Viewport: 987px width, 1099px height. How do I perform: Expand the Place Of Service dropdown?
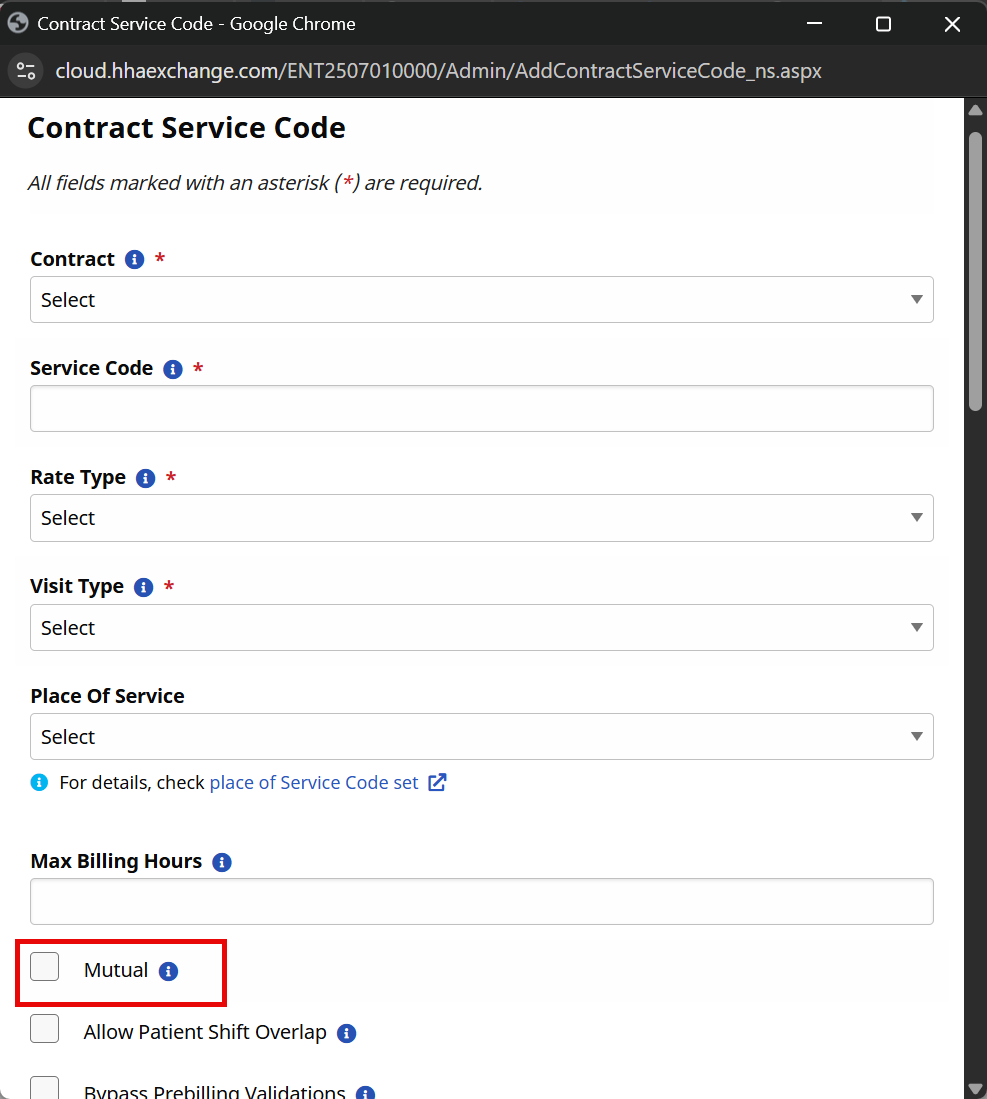[481, 737]
